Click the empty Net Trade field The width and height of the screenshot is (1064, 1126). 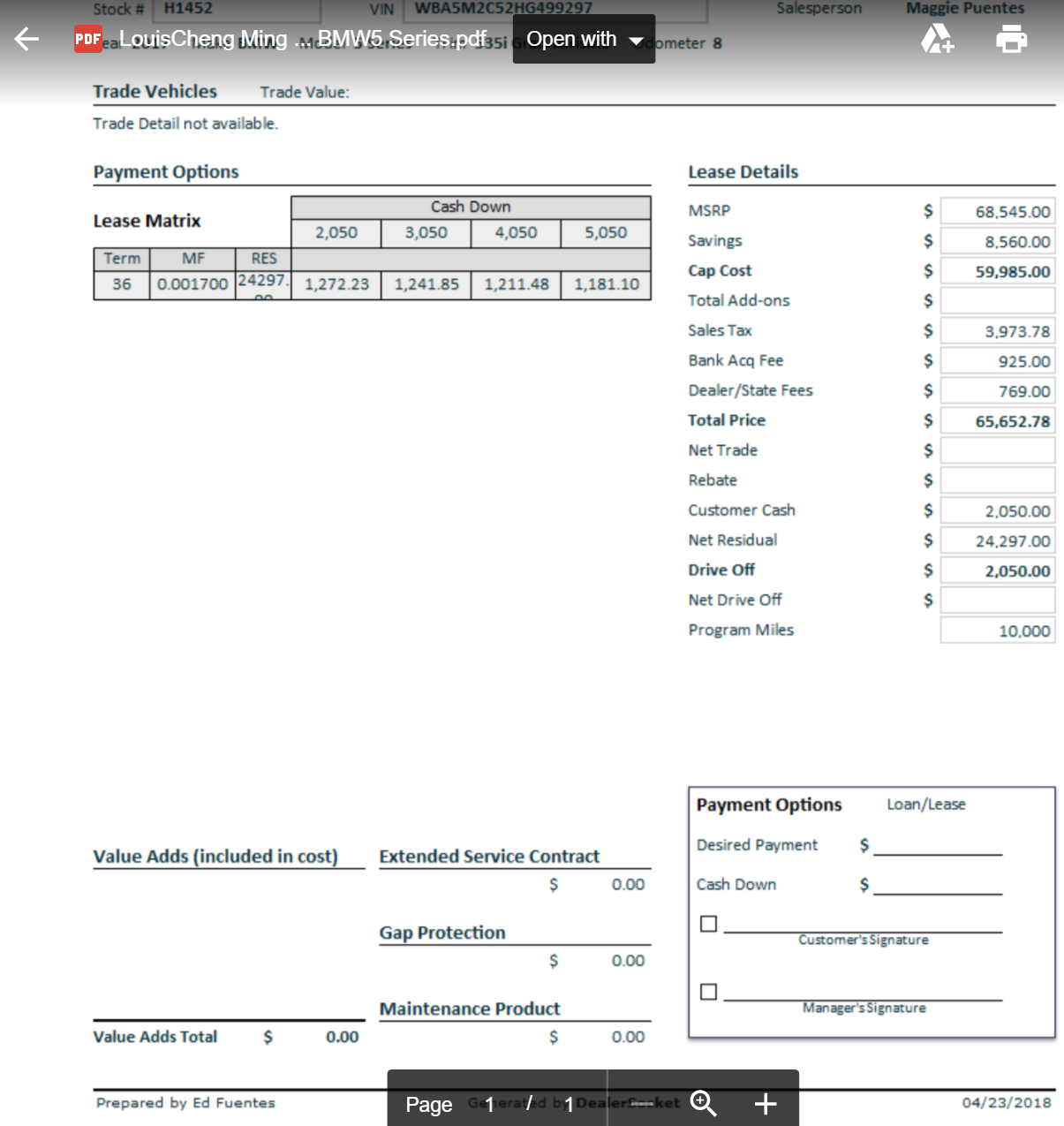[998, 451]
